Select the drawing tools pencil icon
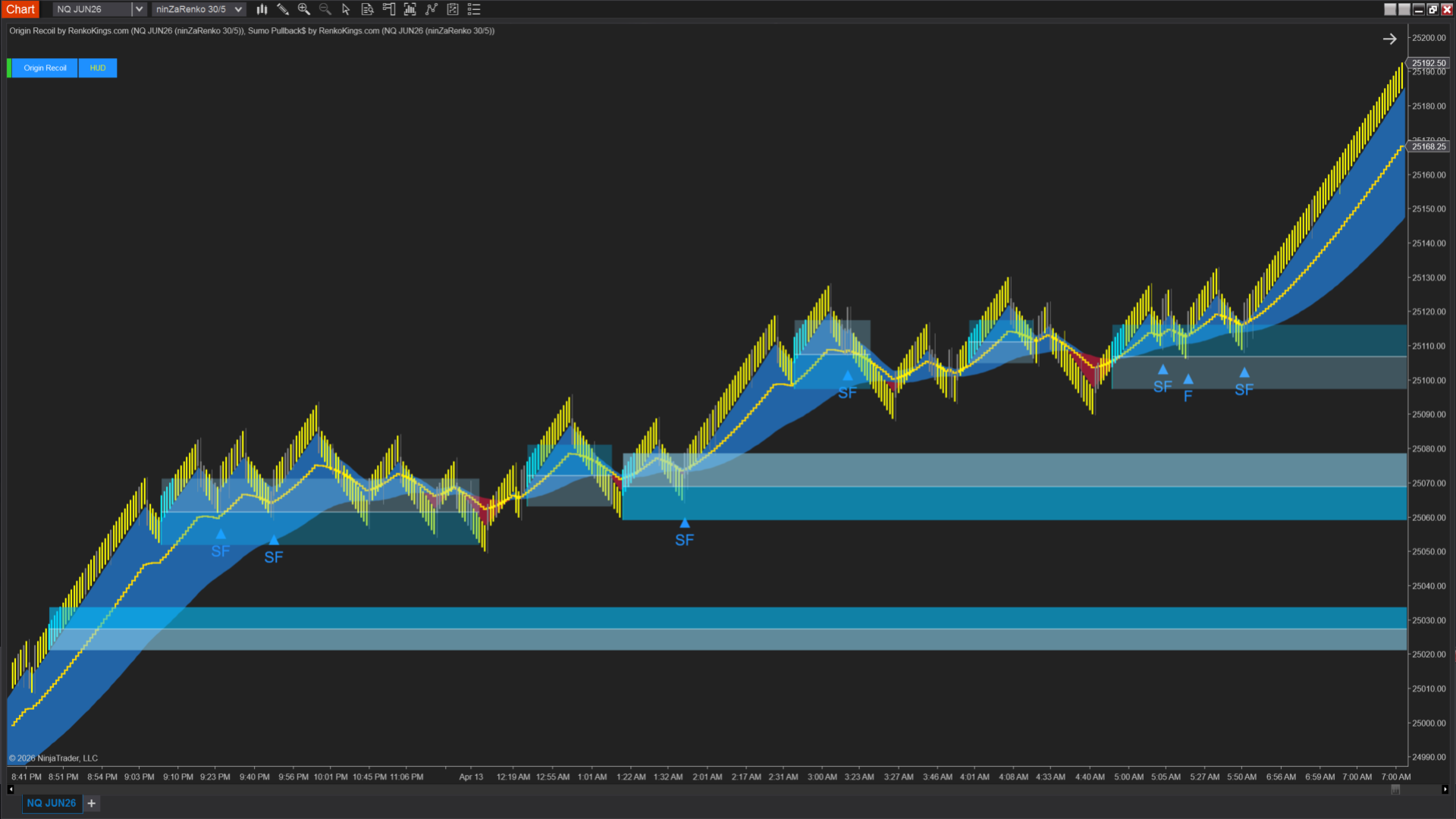 (283, 9)
